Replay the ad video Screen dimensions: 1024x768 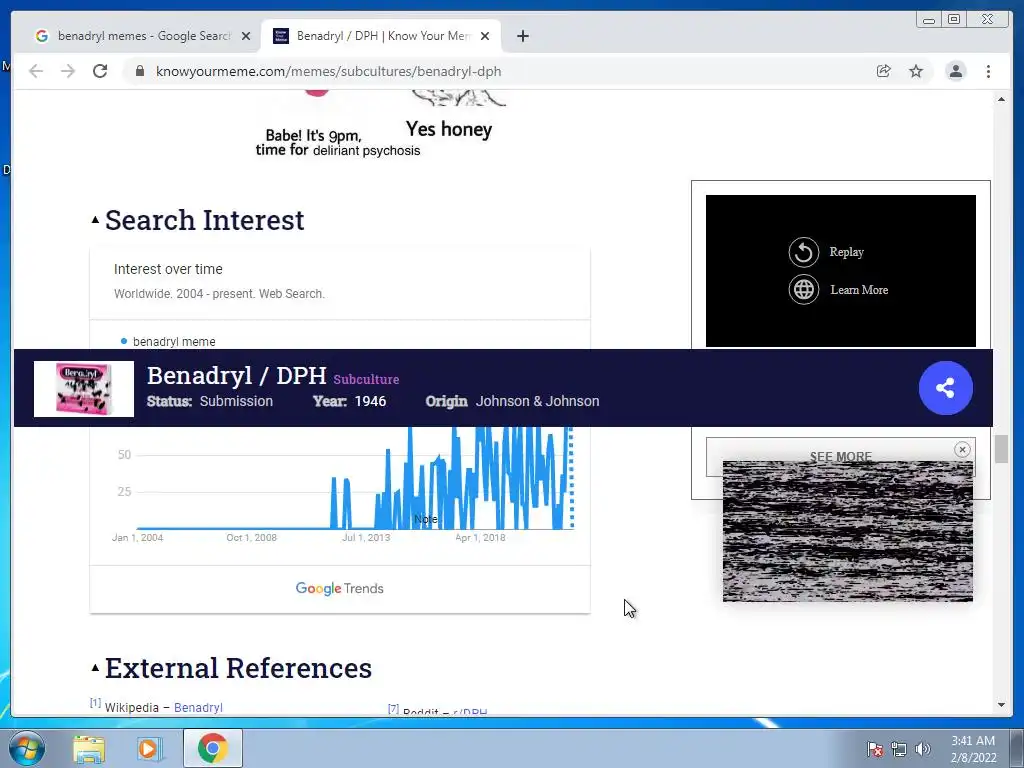coord(846,252)
